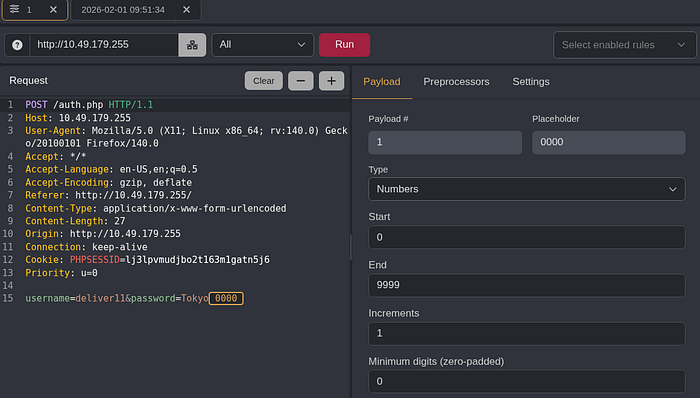
Task: Click the Request panel heading
Action: coord(29,81)
